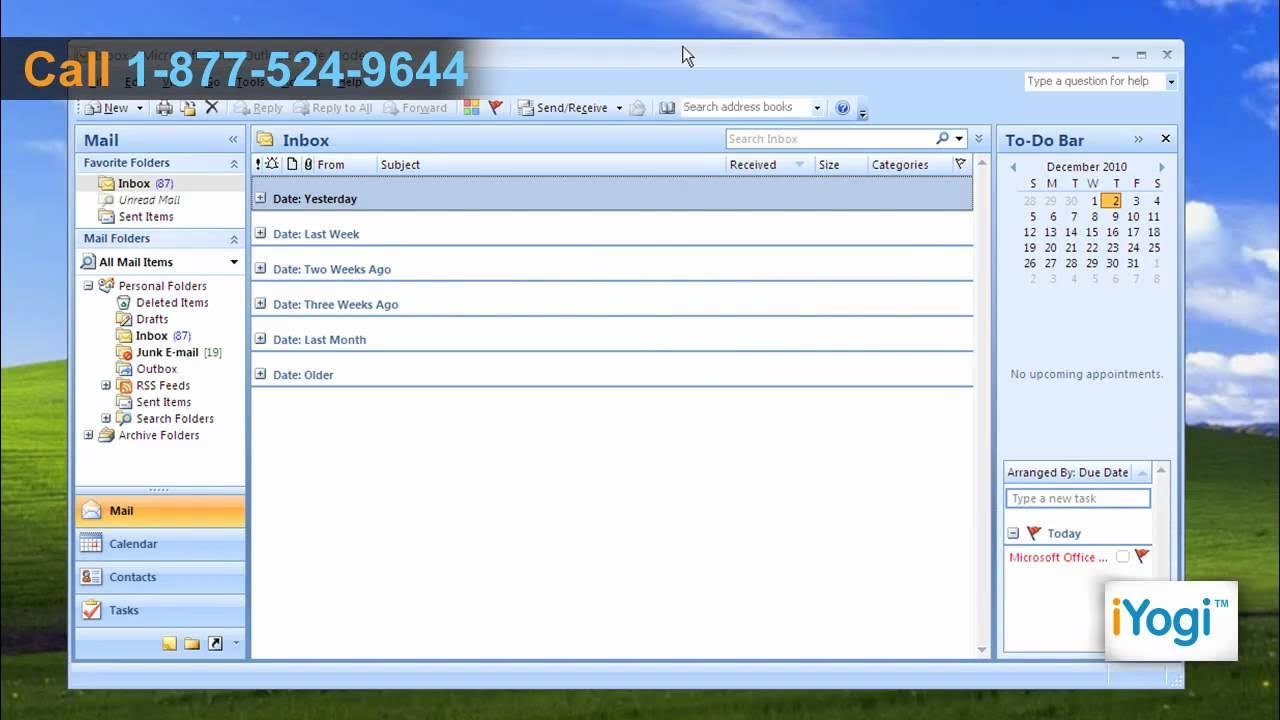Image resolution: width=1280 pixels, height=720 pixels.
Task: Click the Address Book icon
Action: 667,107
